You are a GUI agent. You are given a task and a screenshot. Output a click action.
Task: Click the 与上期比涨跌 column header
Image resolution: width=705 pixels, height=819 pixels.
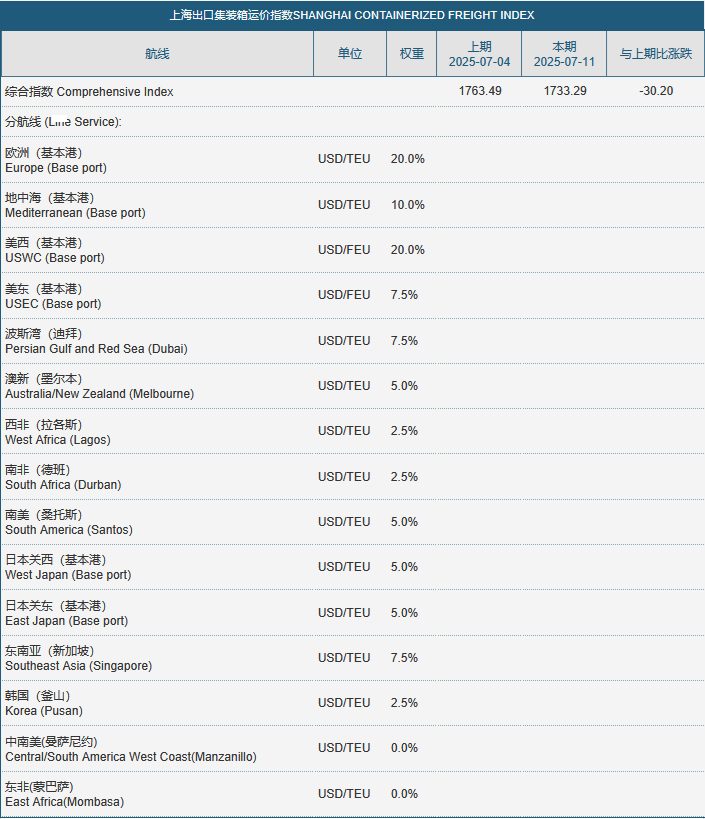[x=656, y=54]
